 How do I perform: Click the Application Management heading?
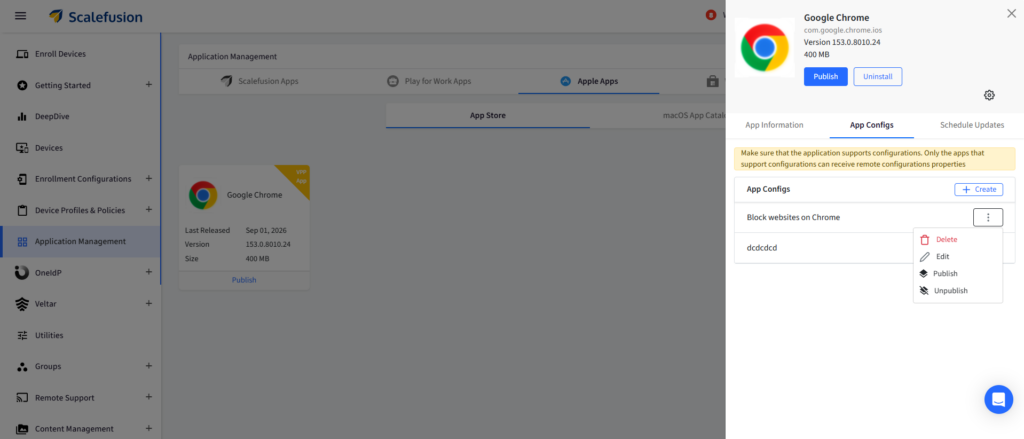pos(232,57)
